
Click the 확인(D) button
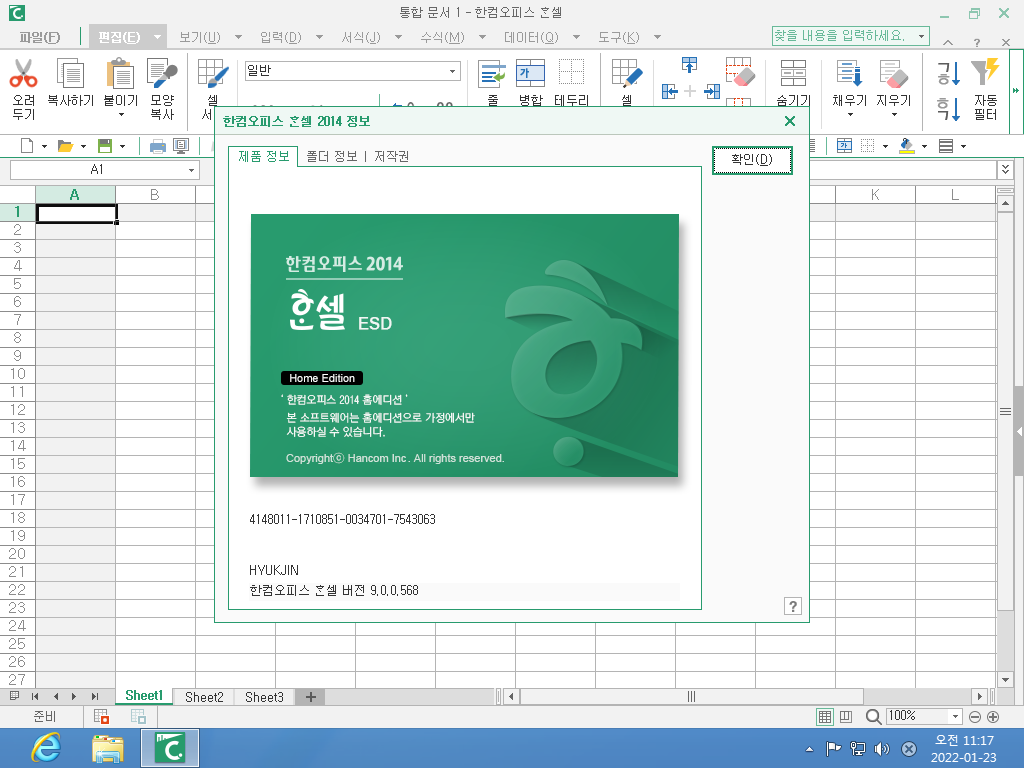(752, 160)
